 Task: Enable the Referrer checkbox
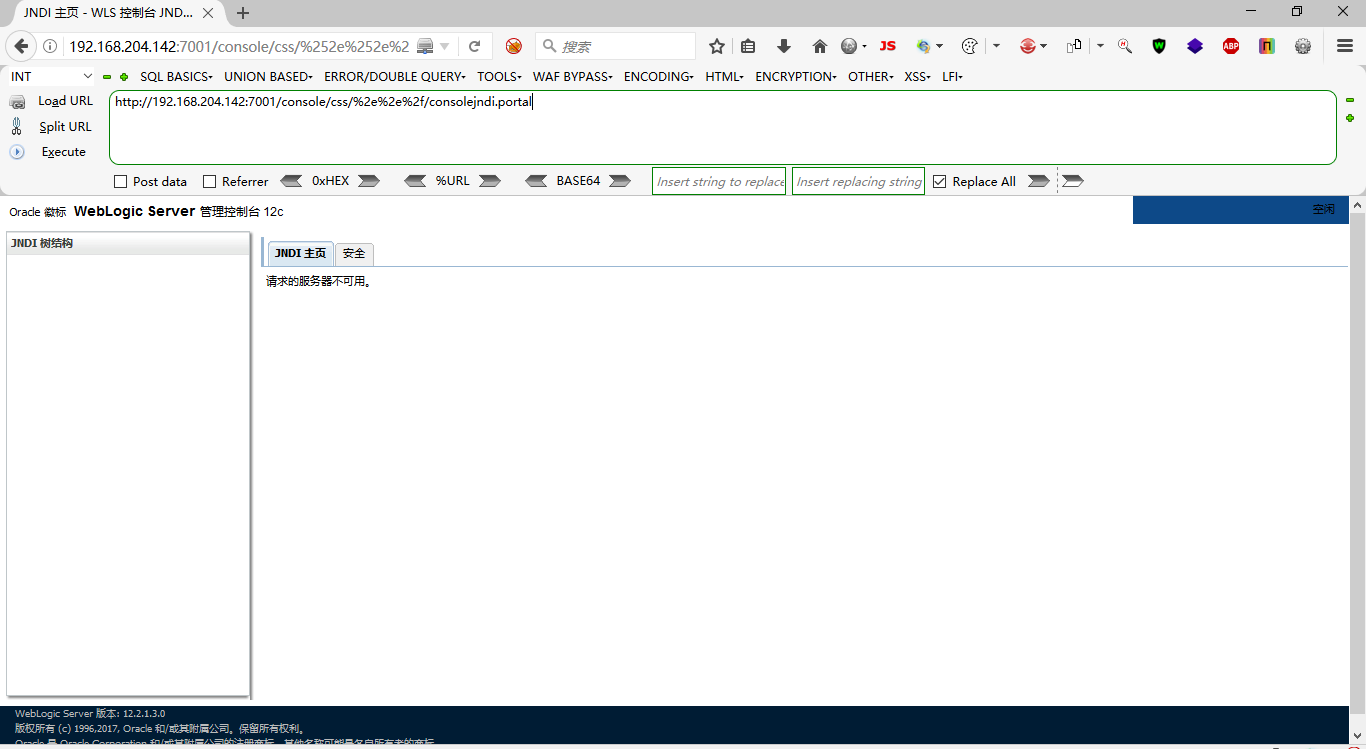pos(211,181)
